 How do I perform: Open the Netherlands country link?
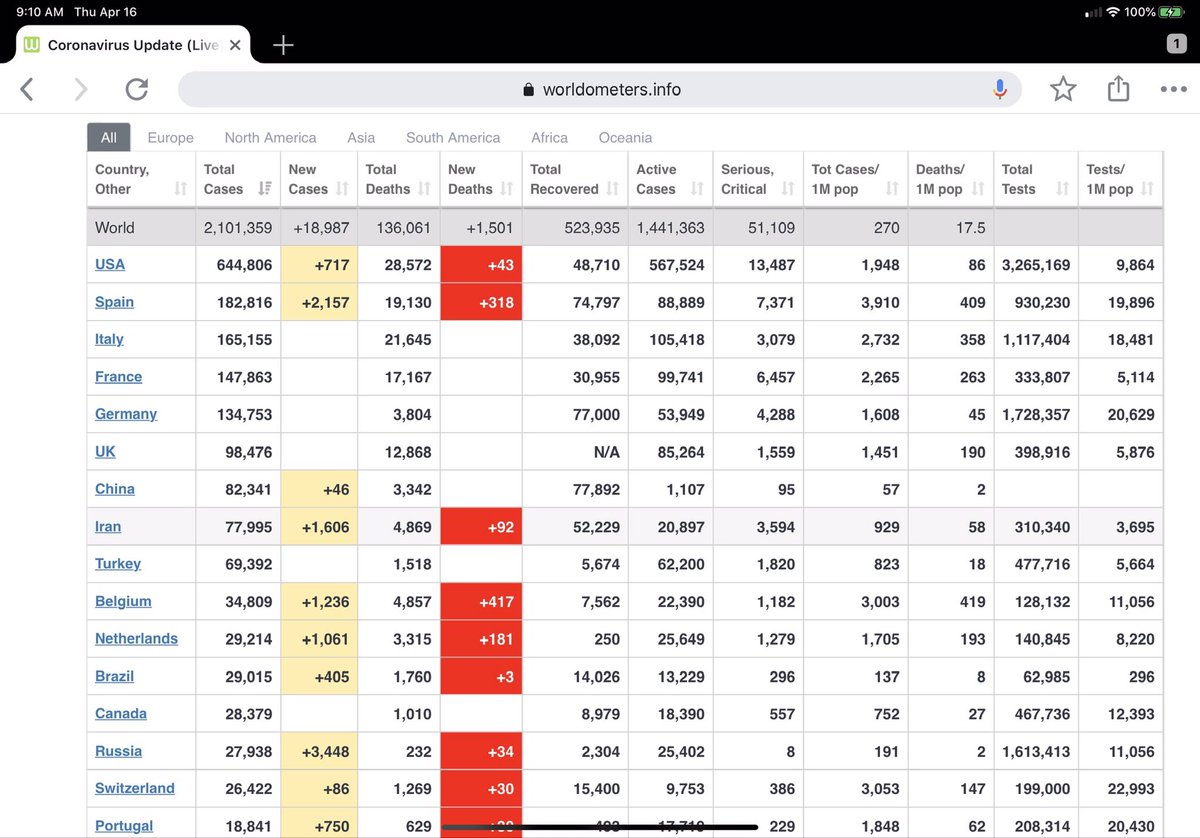click(136, 639)
